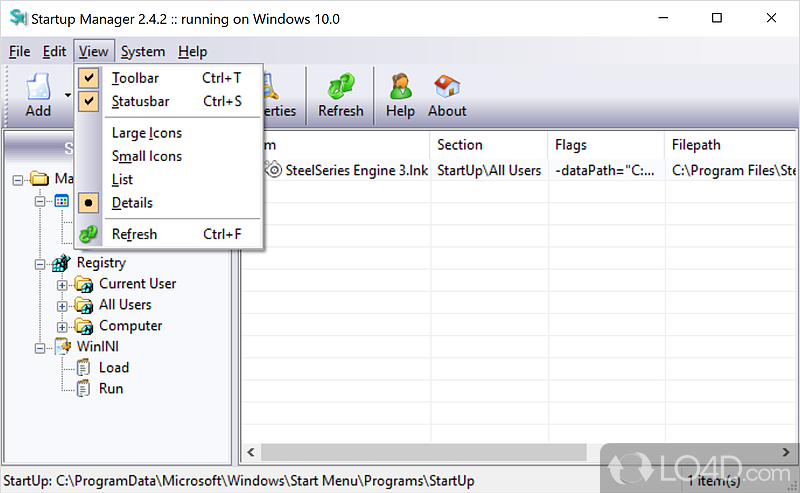Click the calendar-like icon under root folder

click(61, 201)
